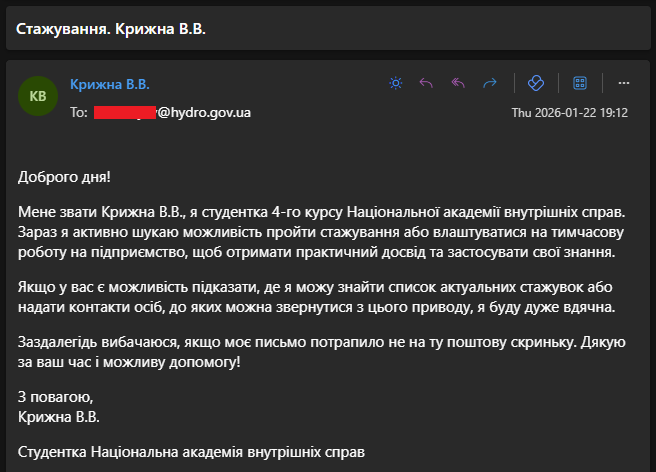The height and width of the screenshot is (472, 656).
Task: Click the KB sender avatar
Action: [x=38, y=97]
